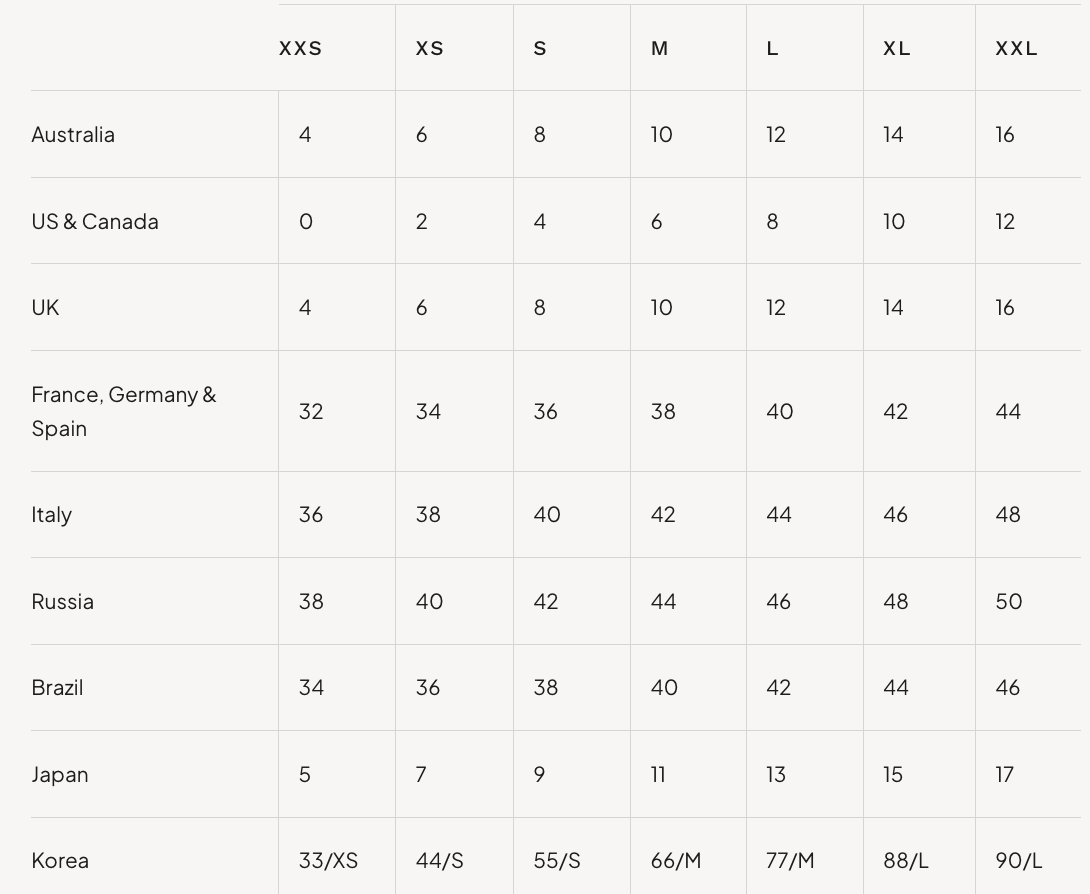Click the M column header
Image resolution: width=1090 pixels, height=894 pixels.
(x=659, y=49)
